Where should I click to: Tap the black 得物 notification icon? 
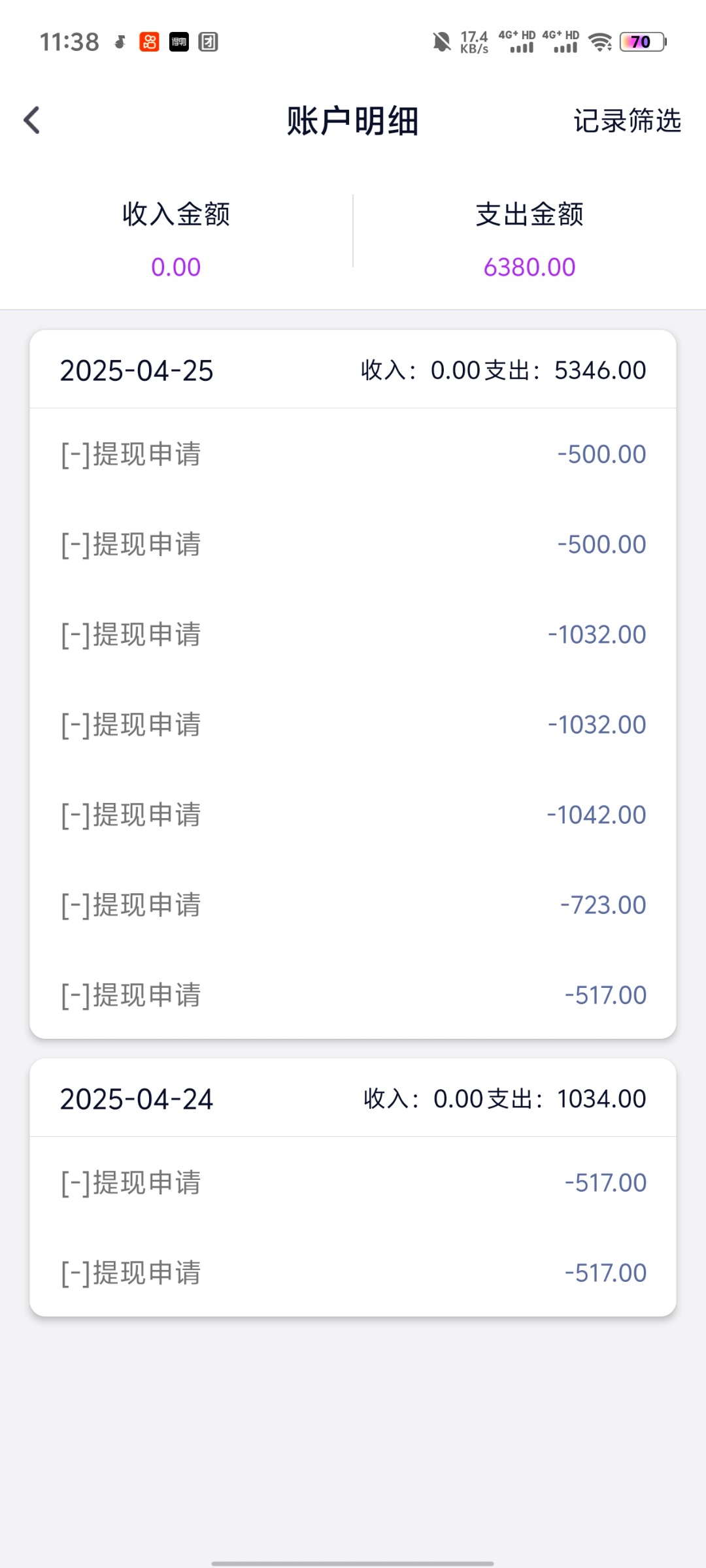point(179,42)
